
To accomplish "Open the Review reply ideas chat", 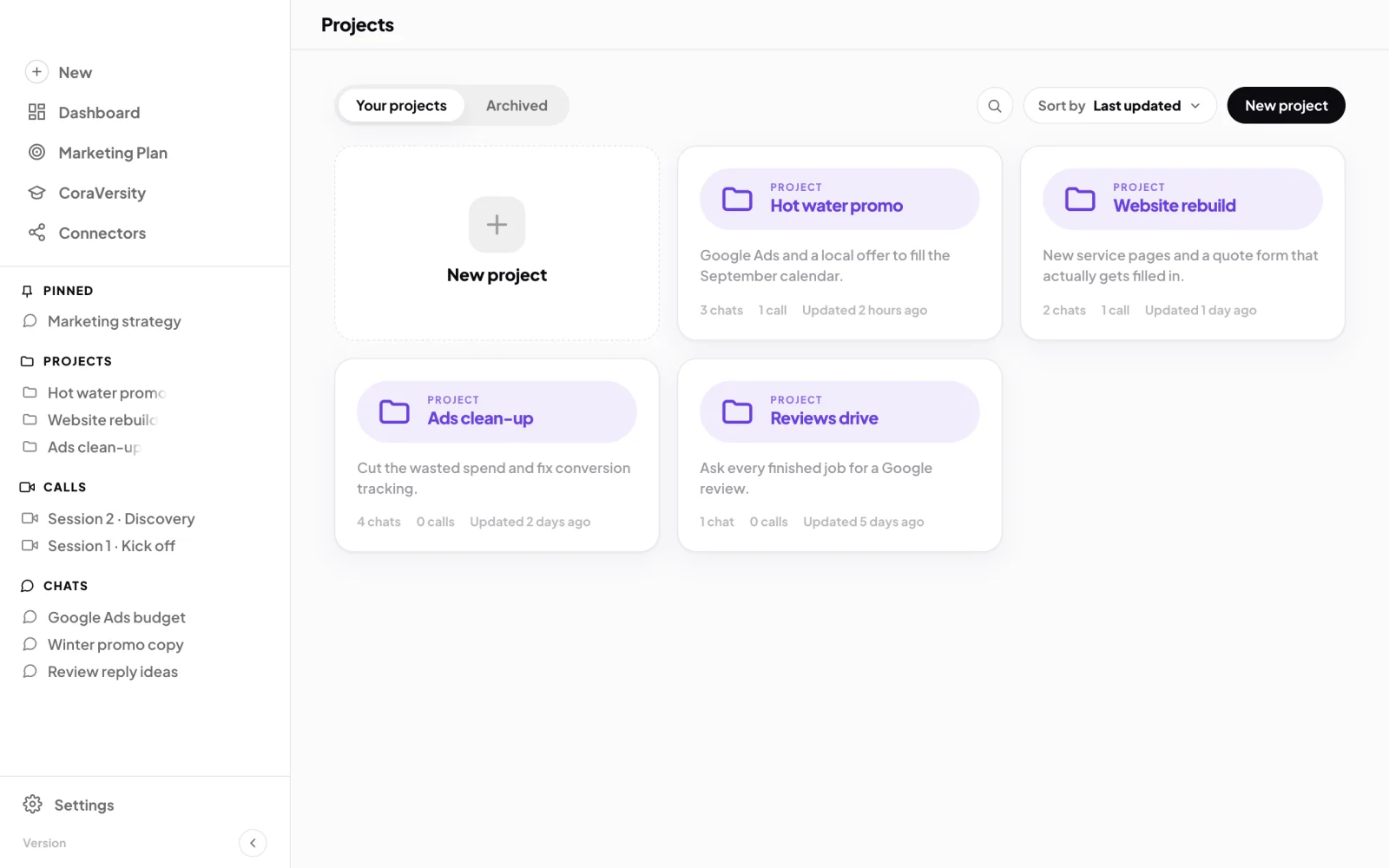I will click(113, 672).
